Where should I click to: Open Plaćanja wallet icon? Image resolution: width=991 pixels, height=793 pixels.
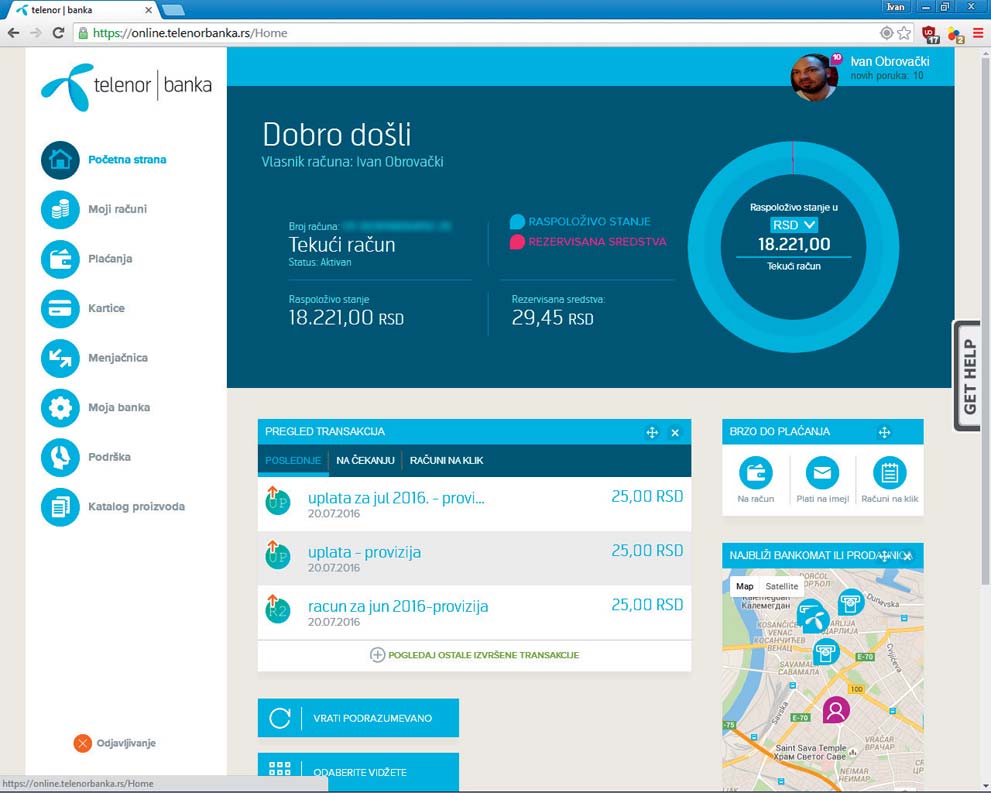click(60, 258)
